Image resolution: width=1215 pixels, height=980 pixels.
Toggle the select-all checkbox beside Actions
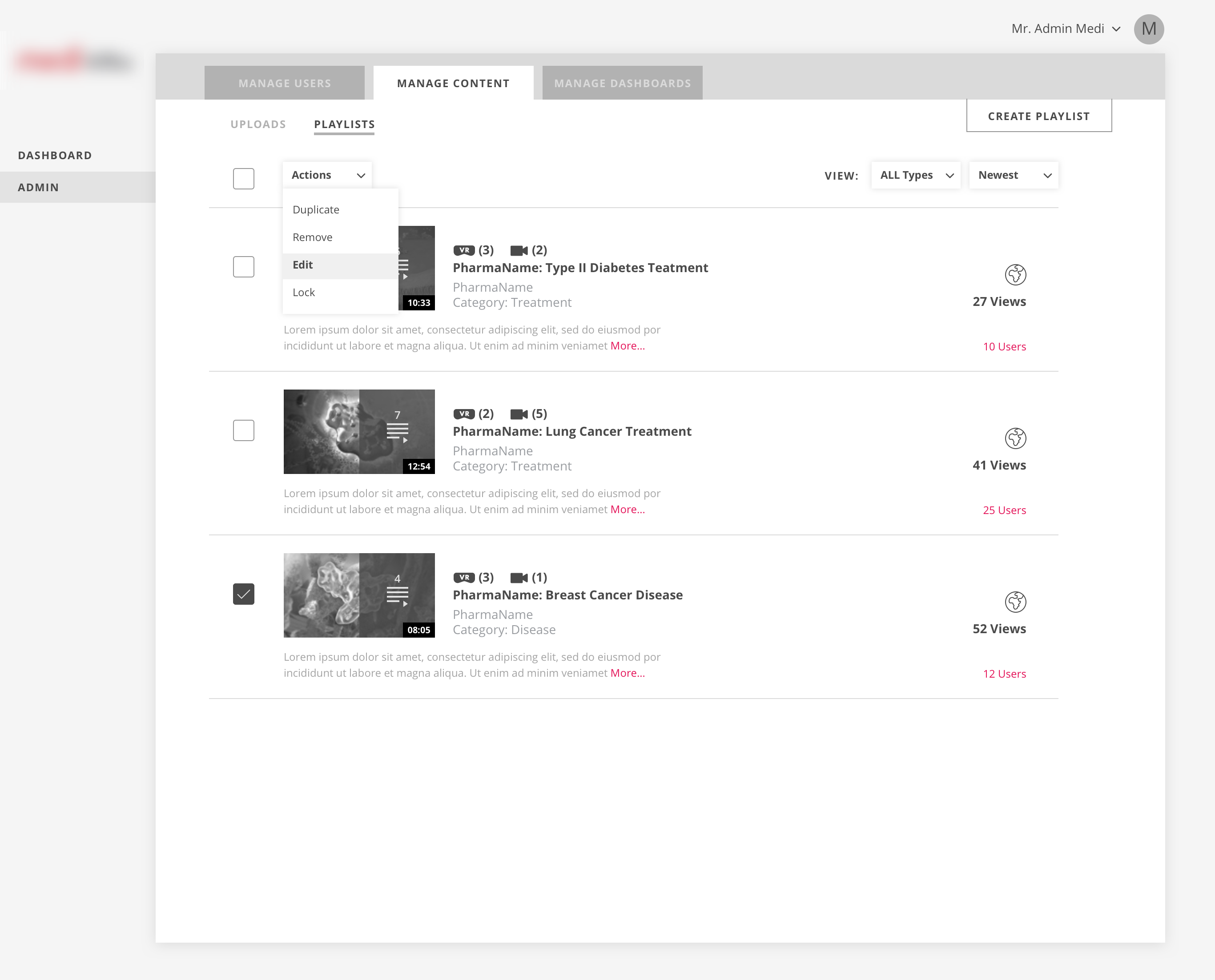click(243, 178)
